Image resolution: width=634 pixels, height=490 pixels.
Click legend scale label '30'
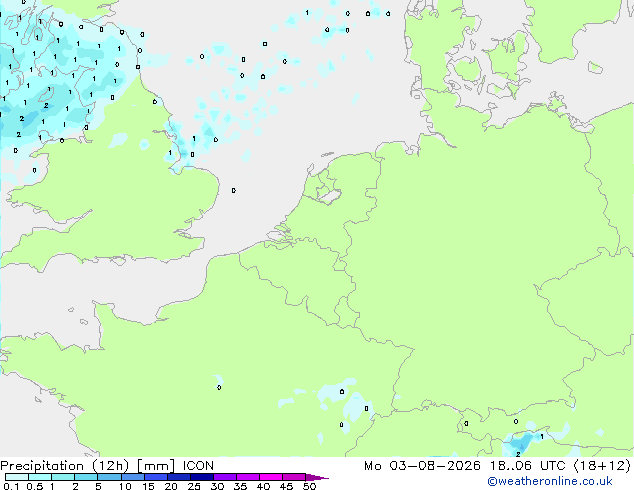[x=217, y=486]
